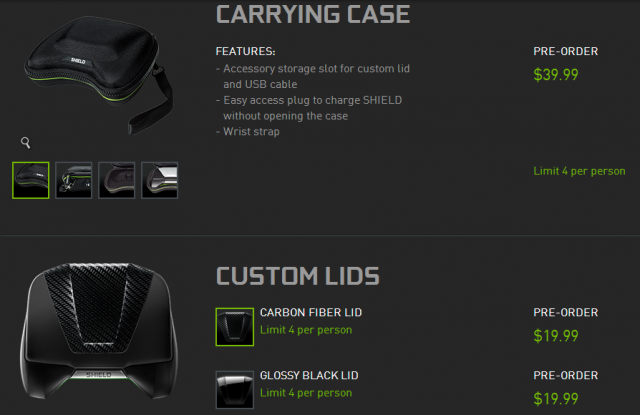Click the CARRYING CASE heading

pyautogui.click(x=313, y=14)
